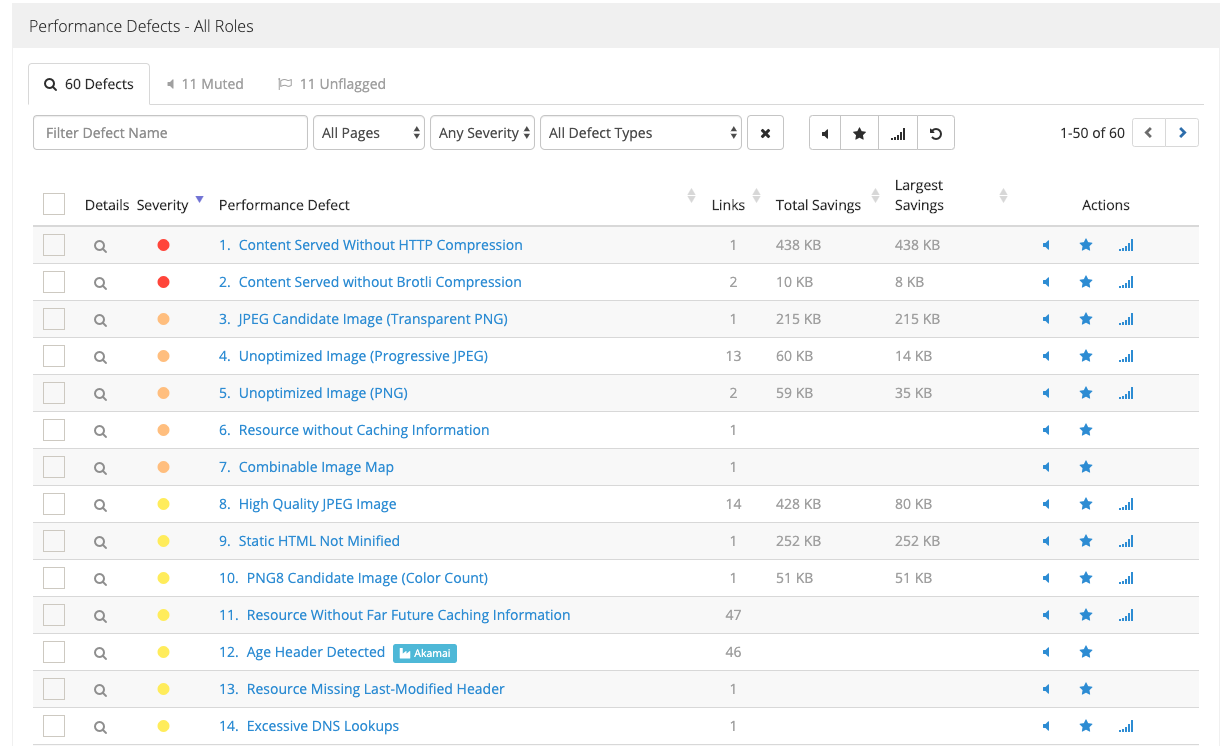Open details magnifier for Age Header Detected
This screenshot has height=746, width=1222.
click(x=100, y=653)
